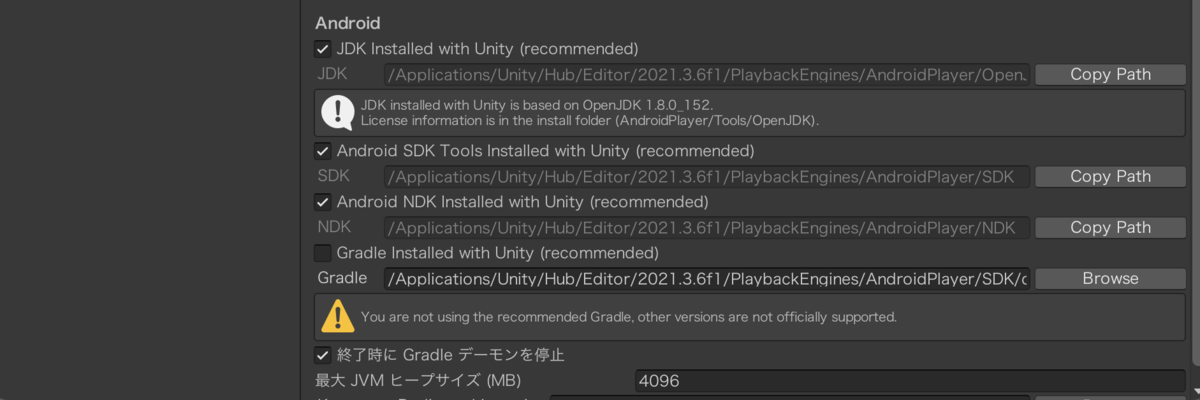
Task: Copy the NDK path
Action: [x=1110, y=227]
